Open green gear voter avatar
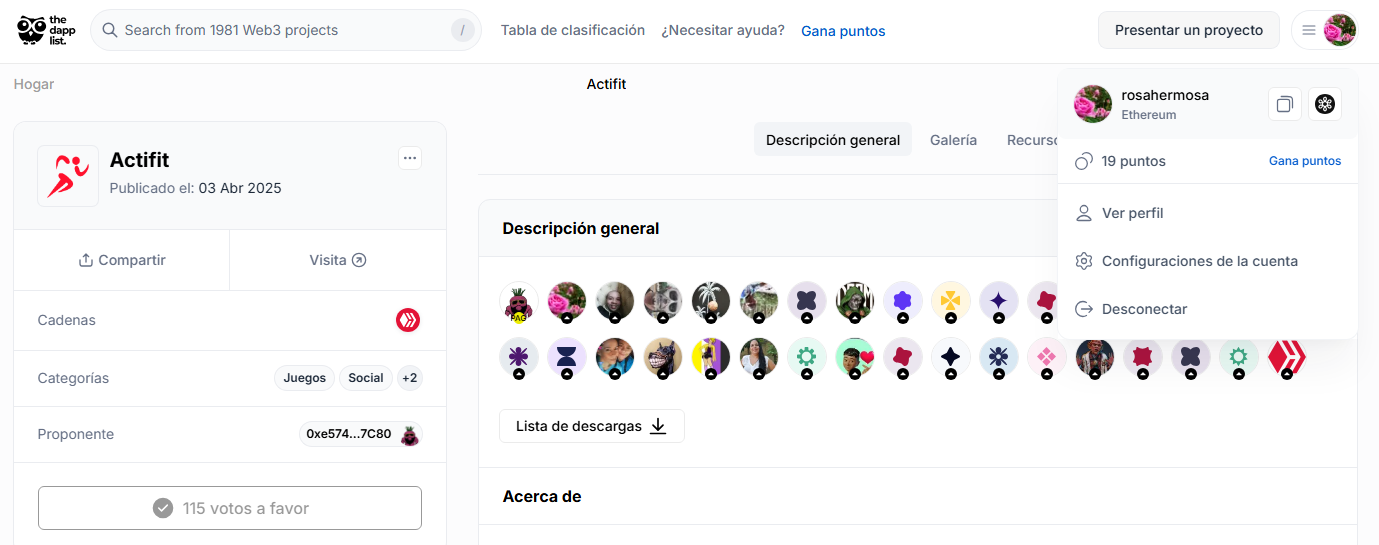 pos(807,357)
